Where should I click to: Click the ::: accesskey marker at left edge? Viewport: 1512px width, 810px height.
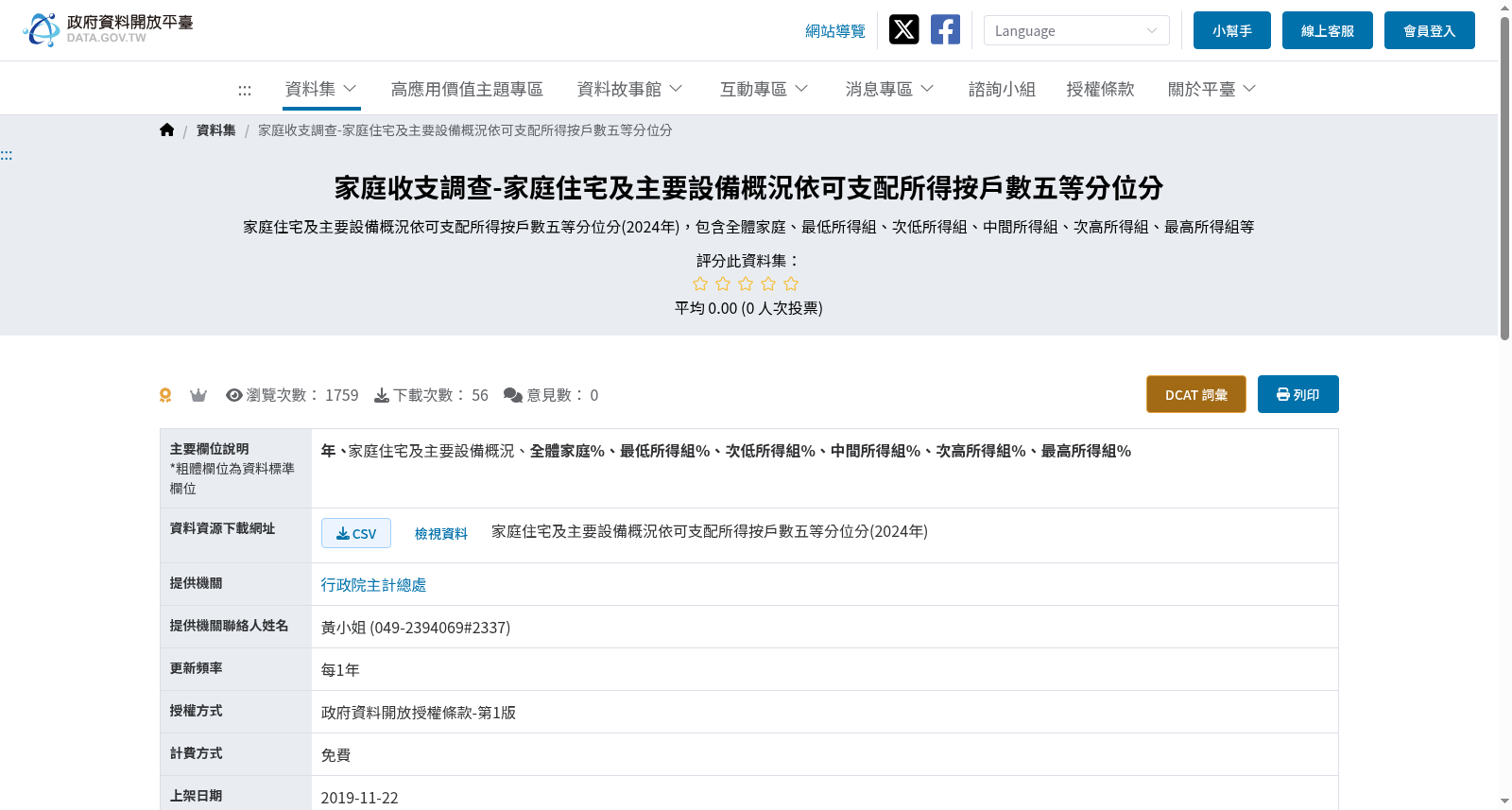(x=7, y=155)
